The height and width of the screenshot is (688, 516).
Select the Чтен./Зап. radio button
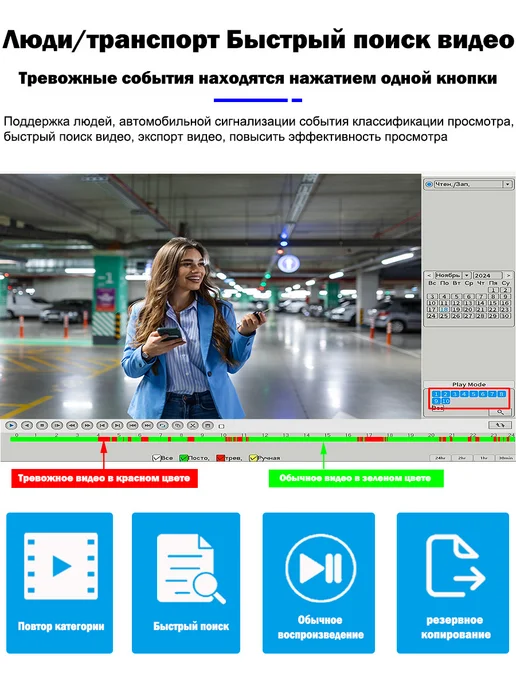click(429, 184)
